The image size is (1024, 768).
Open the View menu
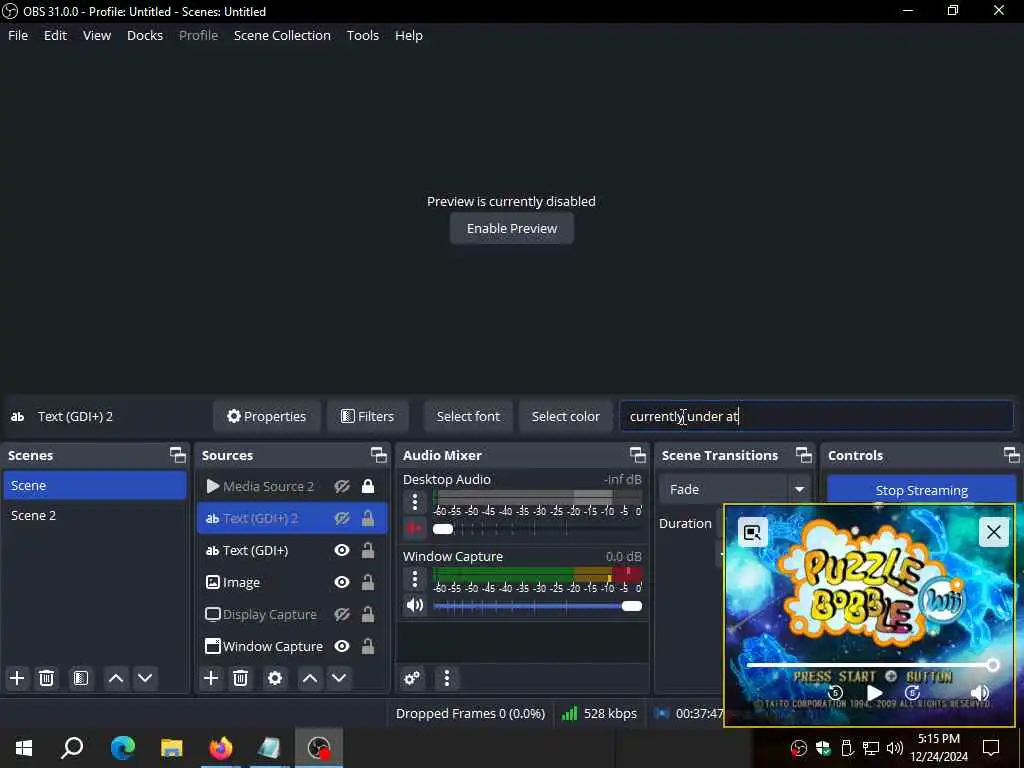pyautogui.click(x=97, y=35)
